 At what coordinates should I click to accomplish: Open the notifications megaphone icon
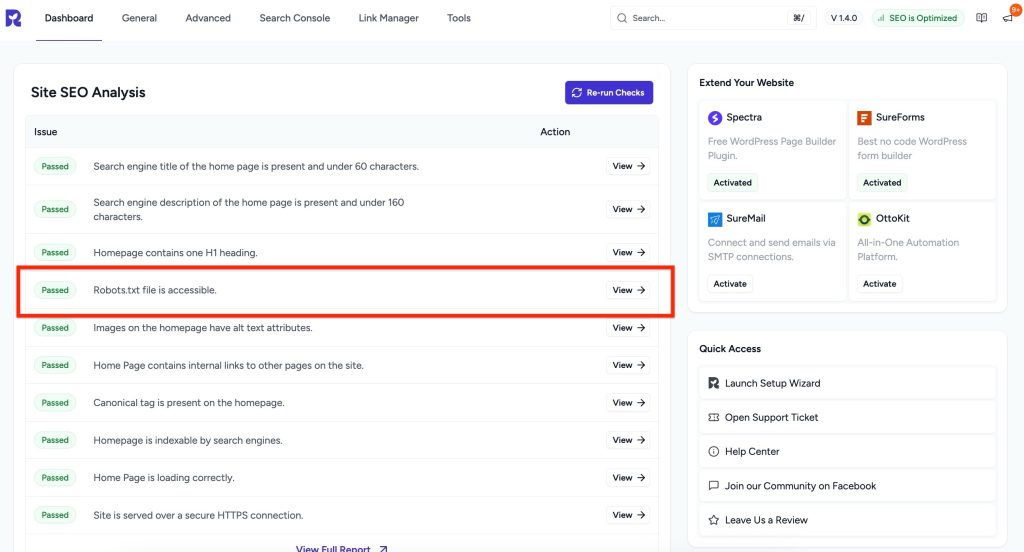click(x=1007, y=18)
